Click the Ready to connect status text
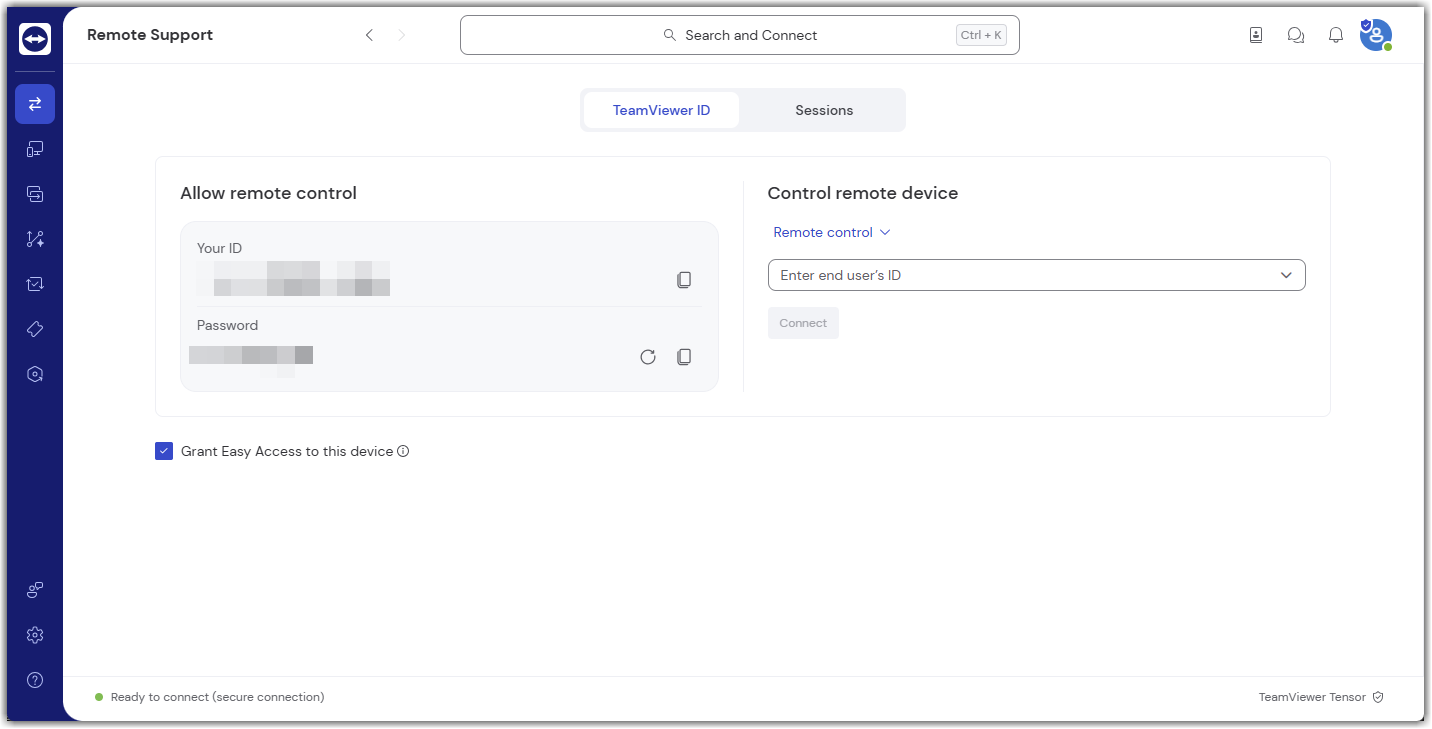This screenshot has height=729, width=1432. (217, 697)
